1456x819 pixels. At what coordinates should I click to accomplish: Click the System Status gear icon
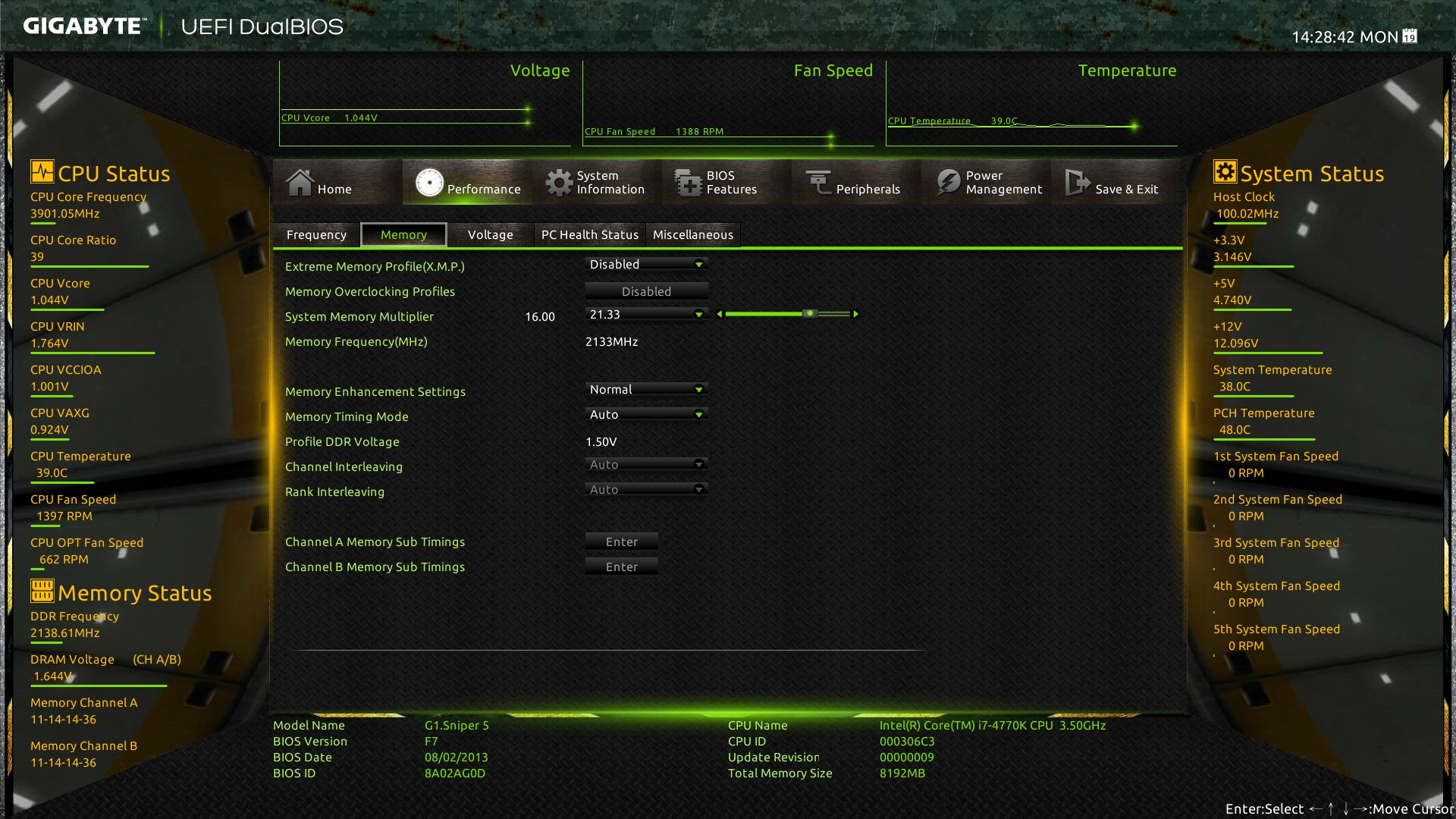pos(1225,171)
